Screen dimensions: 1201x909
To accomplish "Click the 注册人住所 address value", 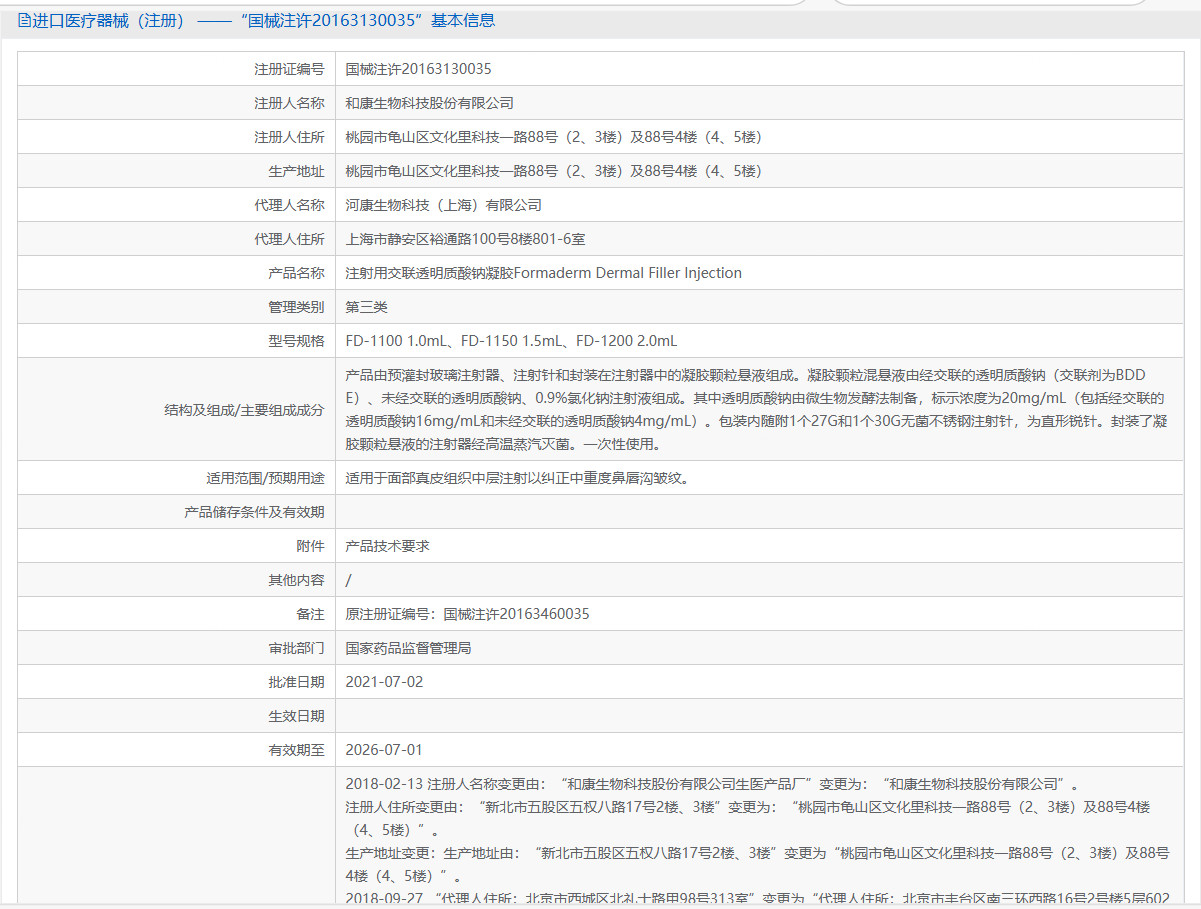I will pos(554,137).
